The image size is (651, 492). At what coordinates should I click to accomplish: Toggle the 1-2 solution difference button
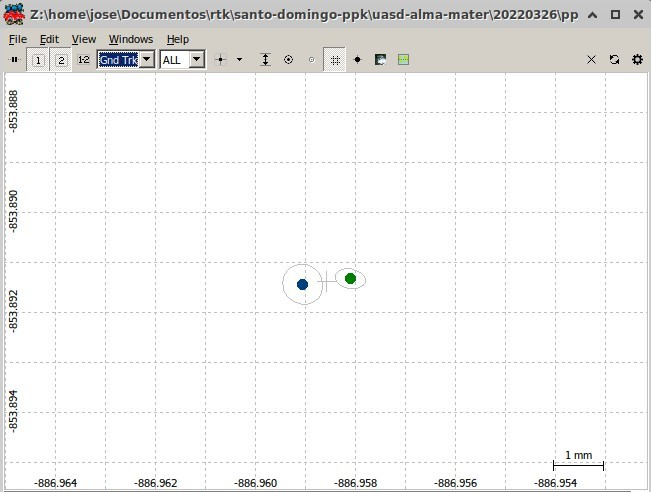(x=83, y=60)
